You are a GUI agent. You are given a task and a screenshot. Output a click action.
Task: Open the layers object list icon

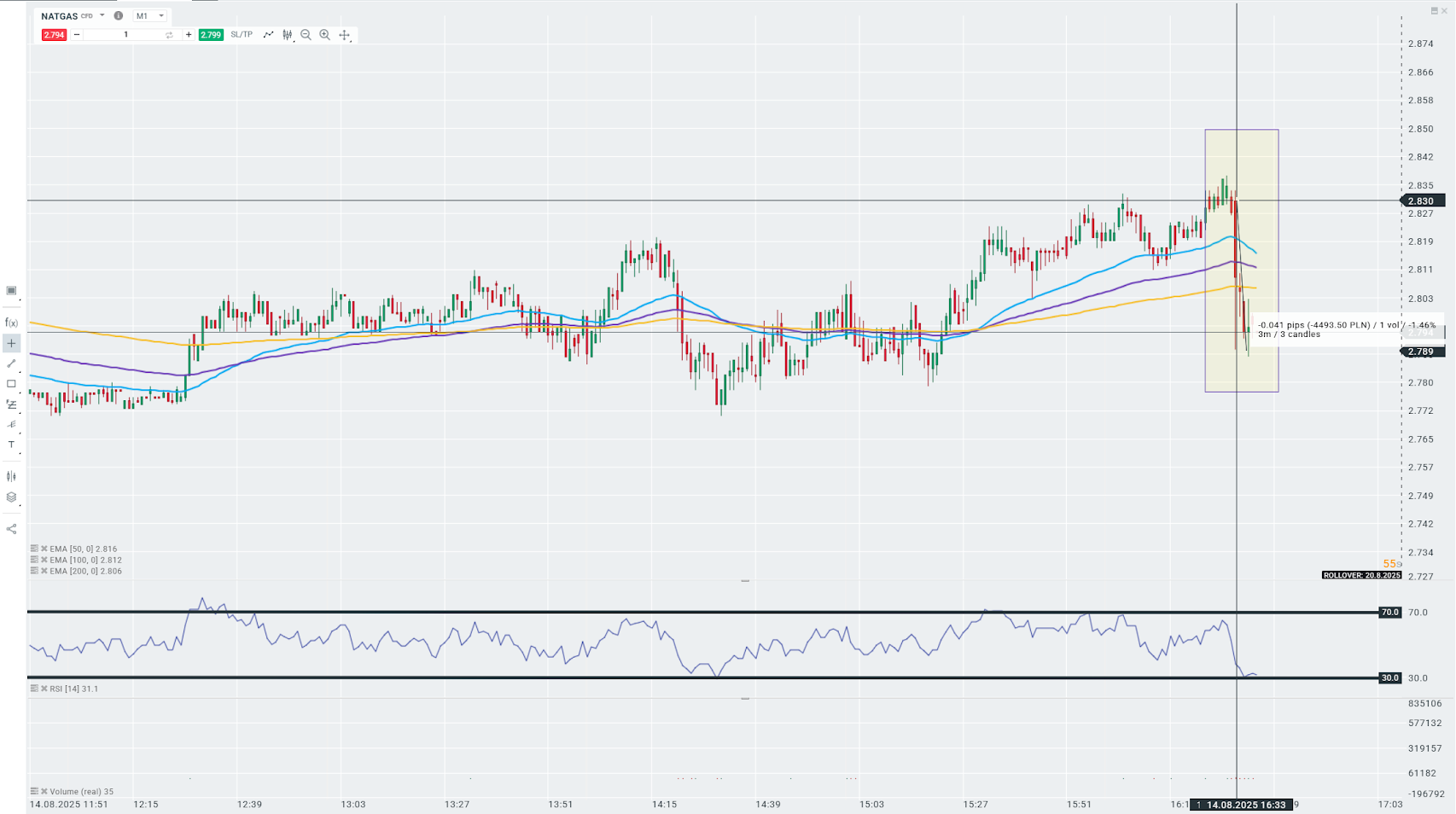tap(11, 497)
